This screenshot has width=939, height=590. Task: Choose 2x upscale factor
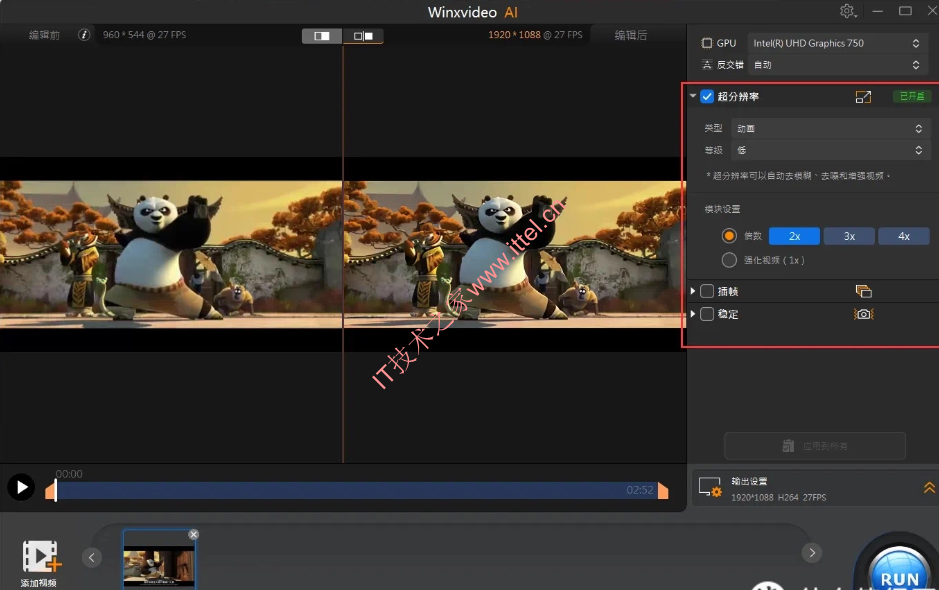tap(794, 236)
